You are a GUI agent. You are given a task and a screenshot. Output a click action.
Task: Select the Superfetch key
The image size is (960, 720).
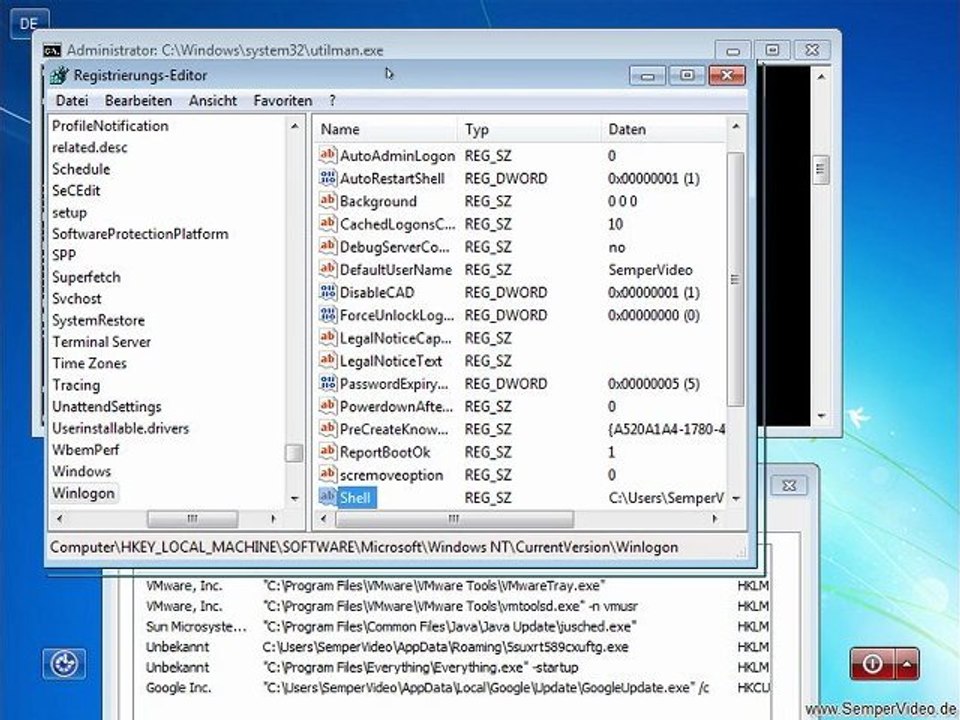pyautogui.click(x=86, y=277)
